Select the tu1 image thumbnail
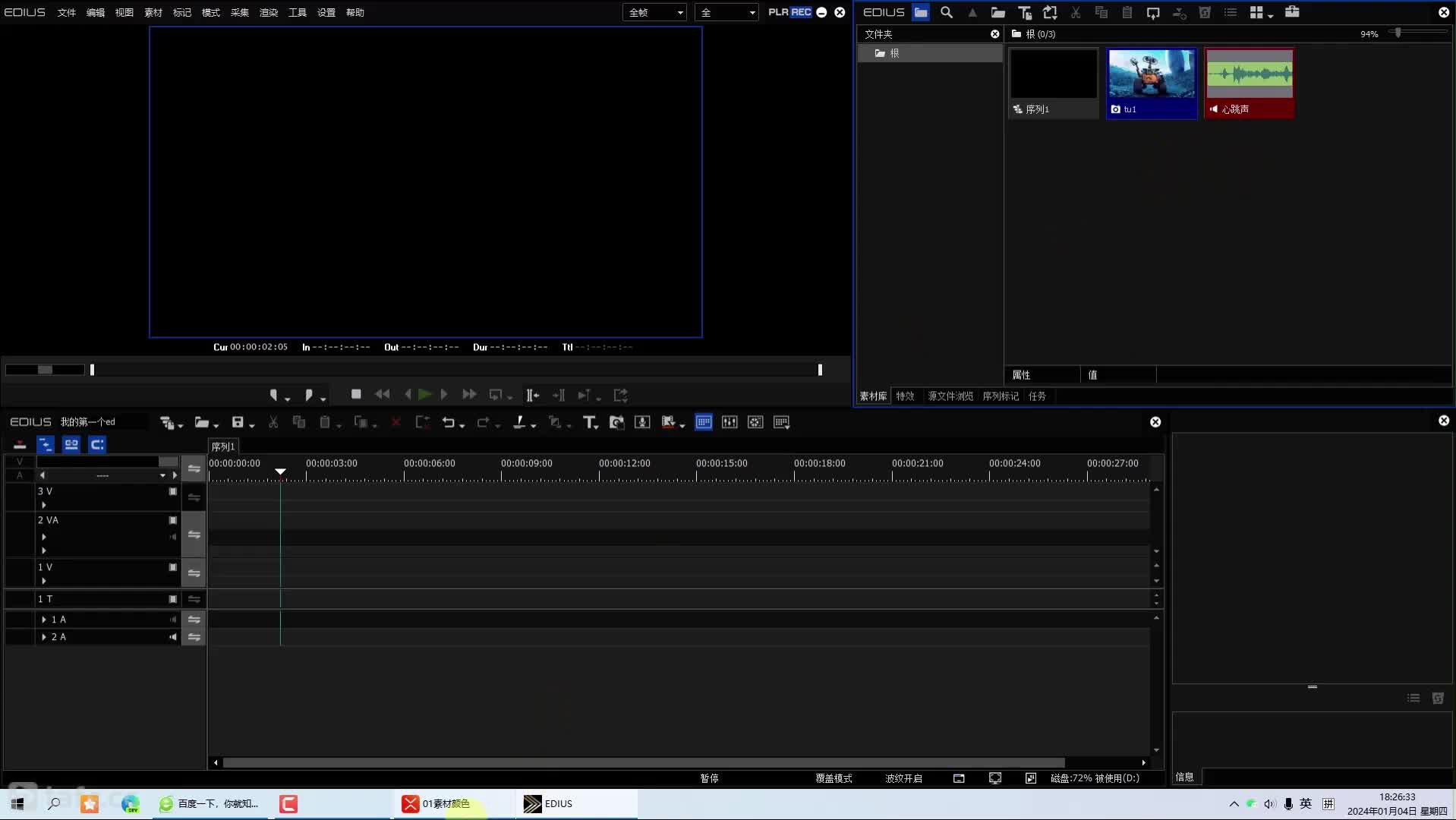1456x820 pixels. coord(1152,83)
